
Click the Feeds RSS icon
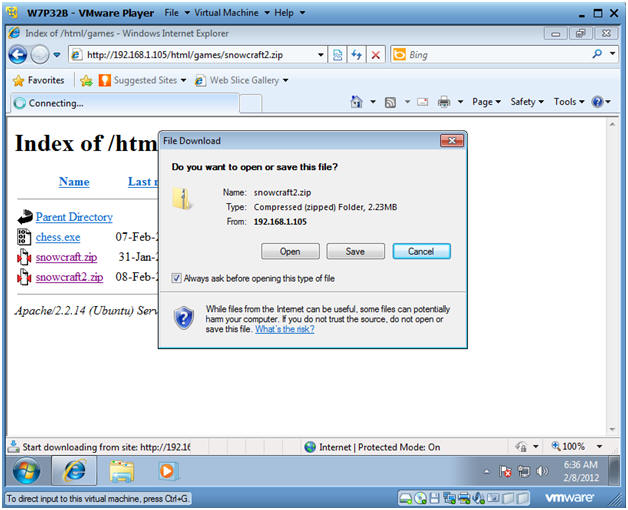[x=390, y=103]
